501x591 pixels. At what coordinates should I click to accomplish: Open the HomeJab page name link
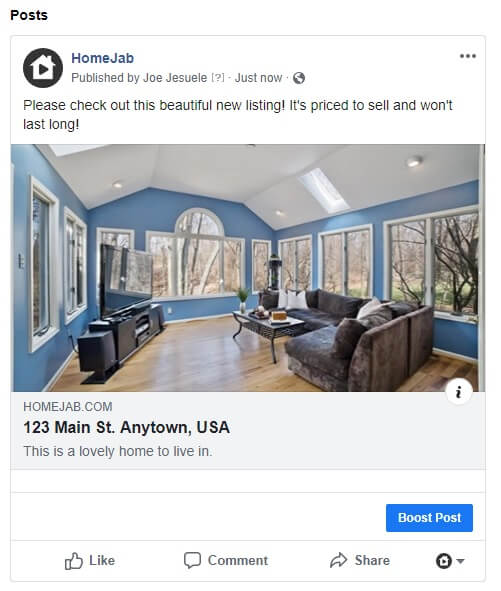coord(103,58)
